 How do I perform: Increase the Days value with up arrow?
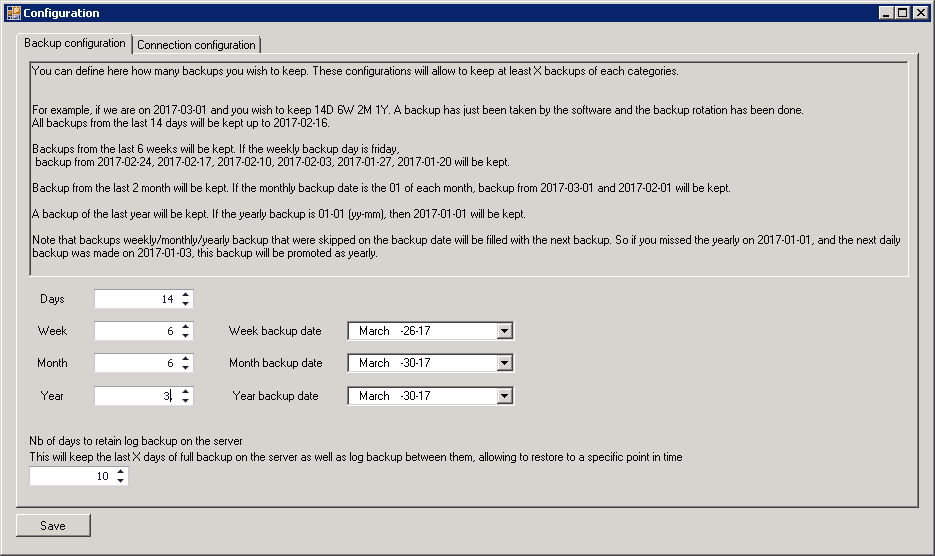point(185,295)
